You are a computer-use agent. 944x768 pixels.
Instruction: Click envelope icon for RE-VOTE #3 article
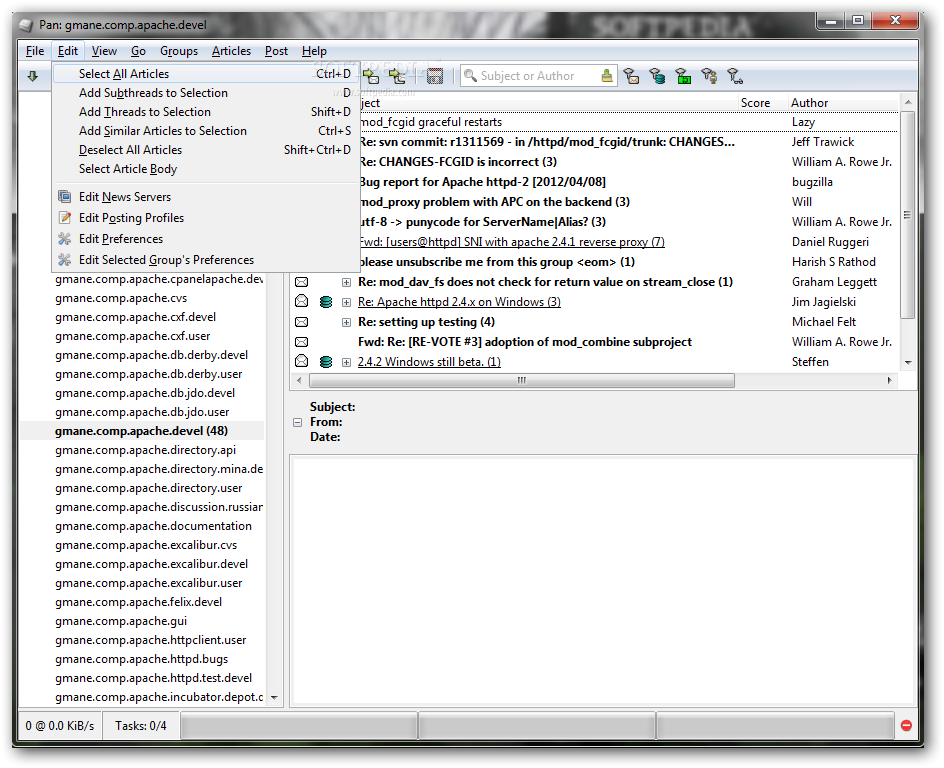pos(302,342)
